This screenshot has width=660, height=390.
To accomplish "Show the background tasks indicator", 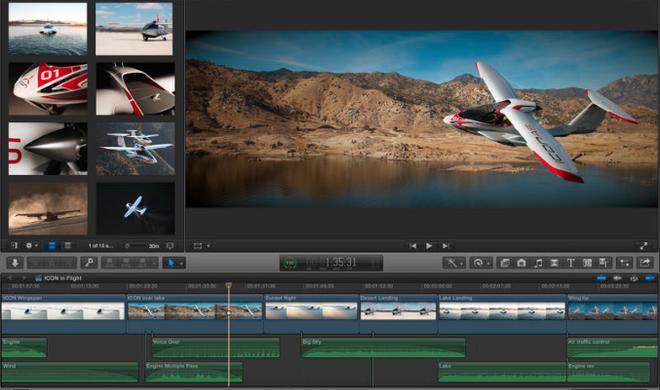I will (290, 263).
